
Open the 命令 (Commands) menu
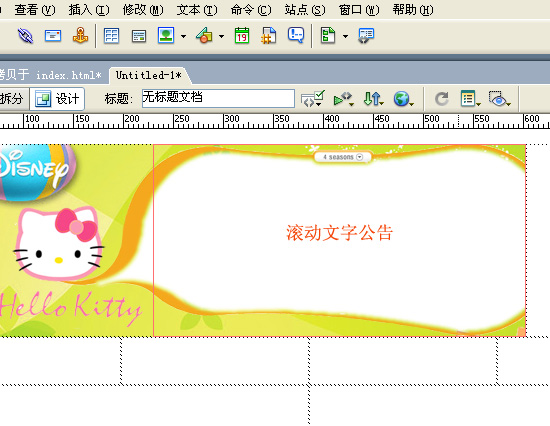click(x=251, y=10)
